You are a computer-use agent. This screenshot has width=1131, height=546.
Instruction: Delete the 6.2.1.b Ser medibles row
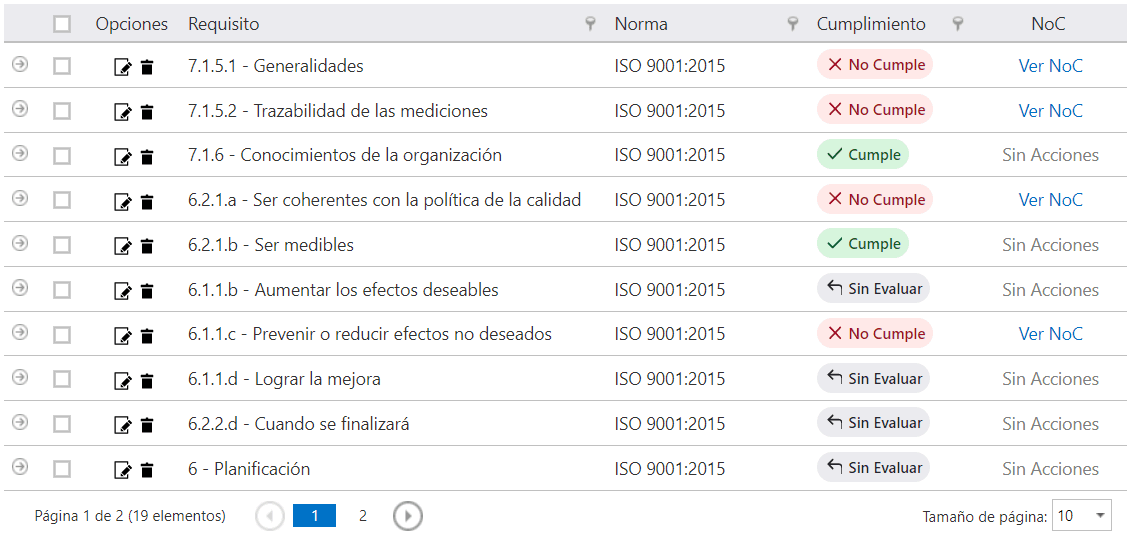(147, 247)
